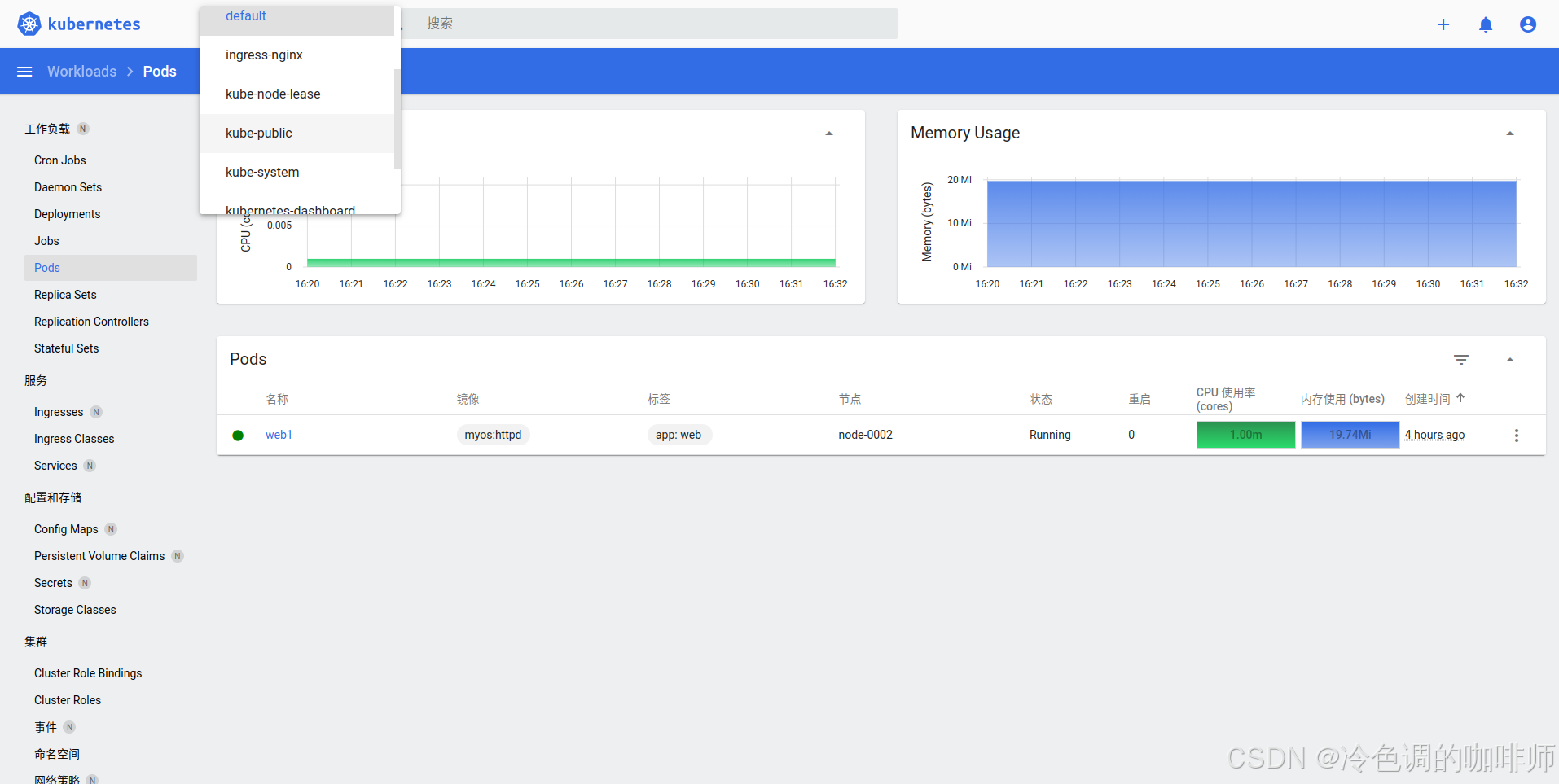Click the namespace list scrollbar
This screenshot has height=784, width=1559.
tap(397, 119)
